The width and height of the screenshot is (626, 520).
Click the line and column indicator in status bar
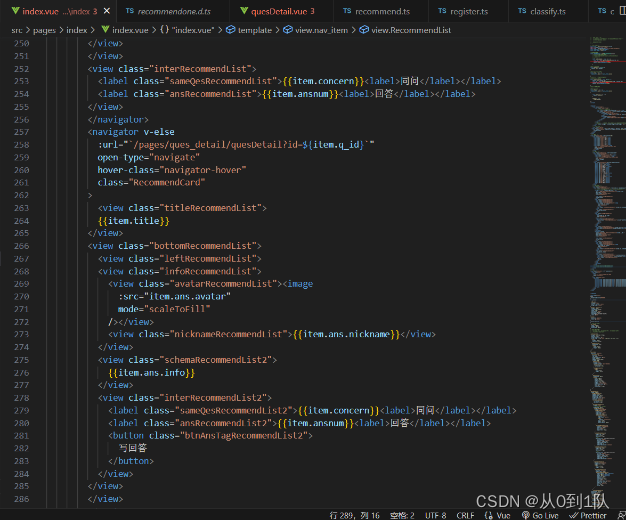point(355,515)
